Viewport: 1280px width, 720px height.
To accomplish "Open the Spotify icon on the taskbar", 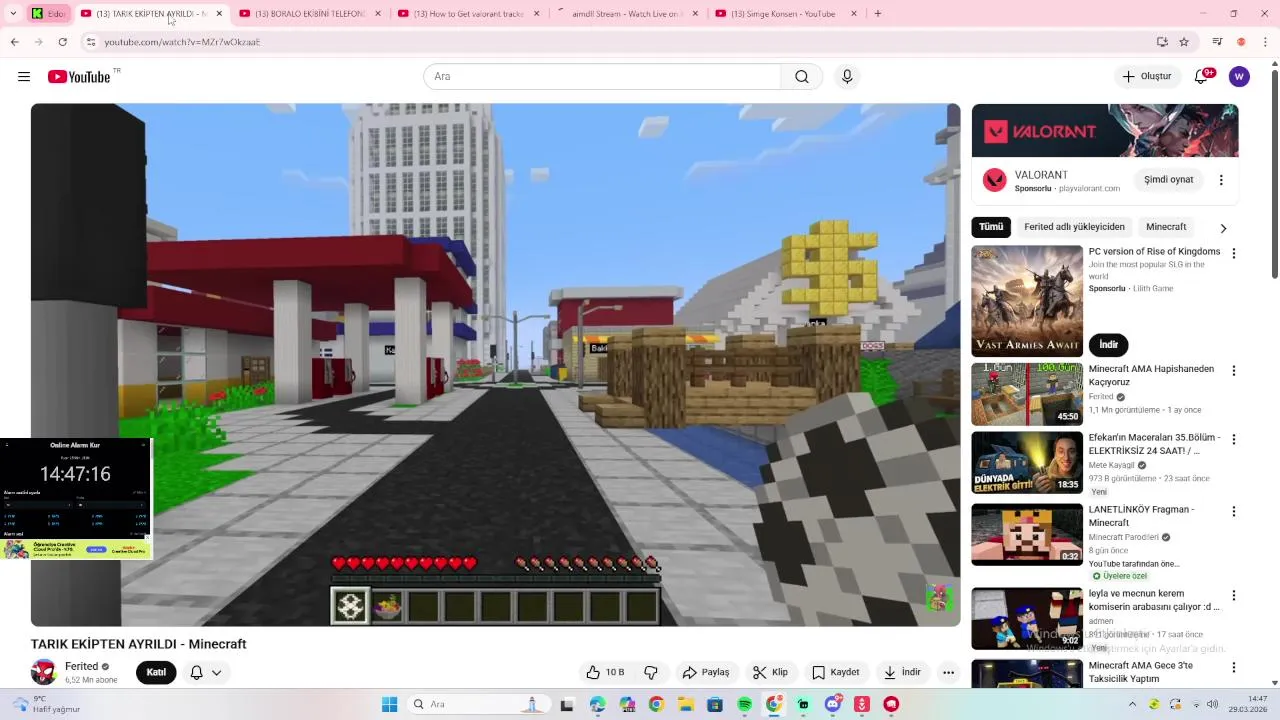I will coord(745,704).
